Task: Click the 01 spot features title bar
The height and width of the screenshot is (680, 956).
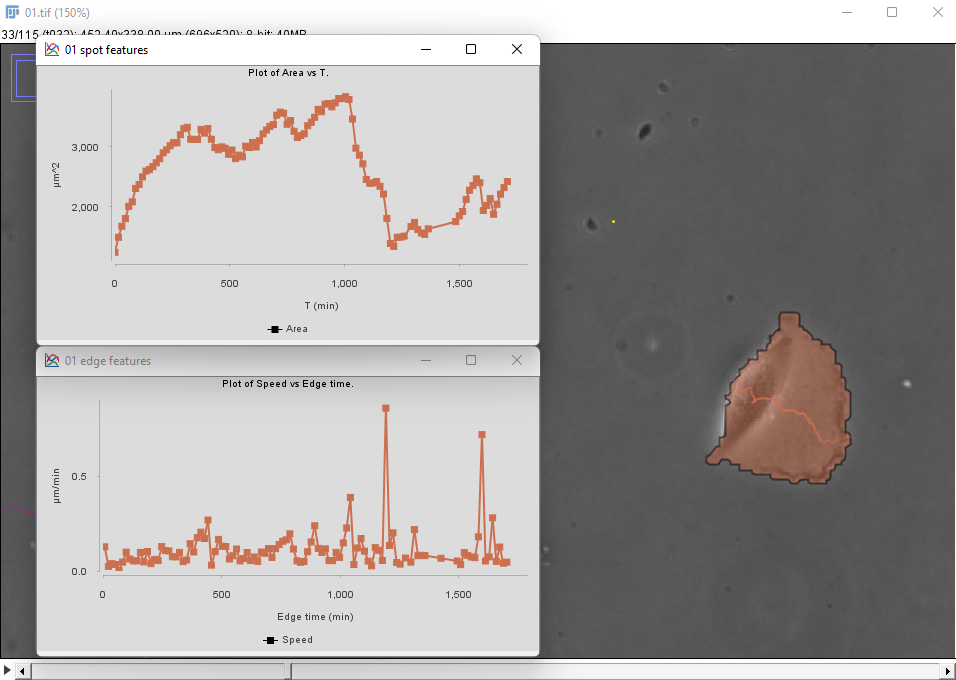Action: (250, 50)
